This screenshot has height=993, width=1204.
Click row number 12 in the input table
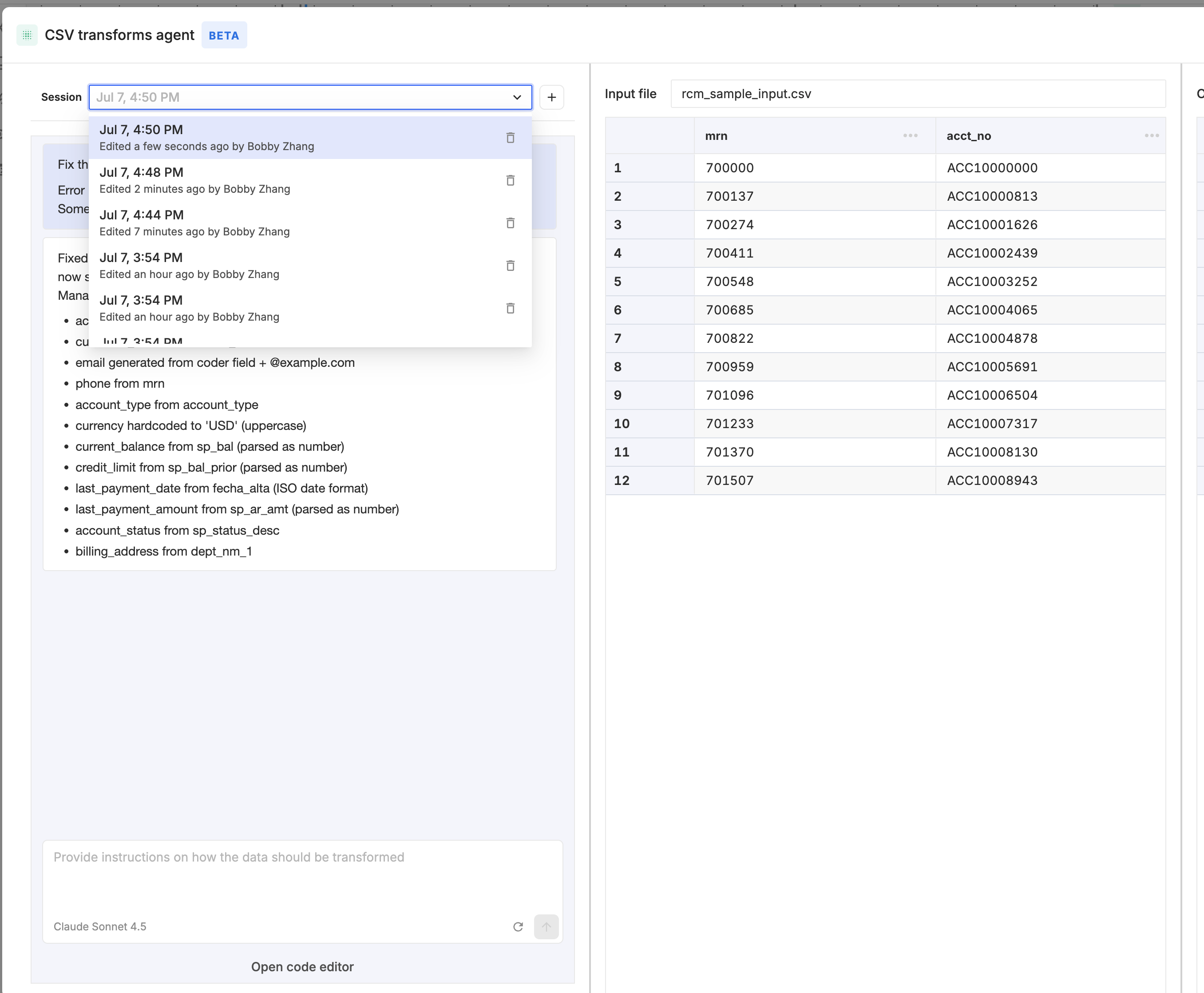650,481
